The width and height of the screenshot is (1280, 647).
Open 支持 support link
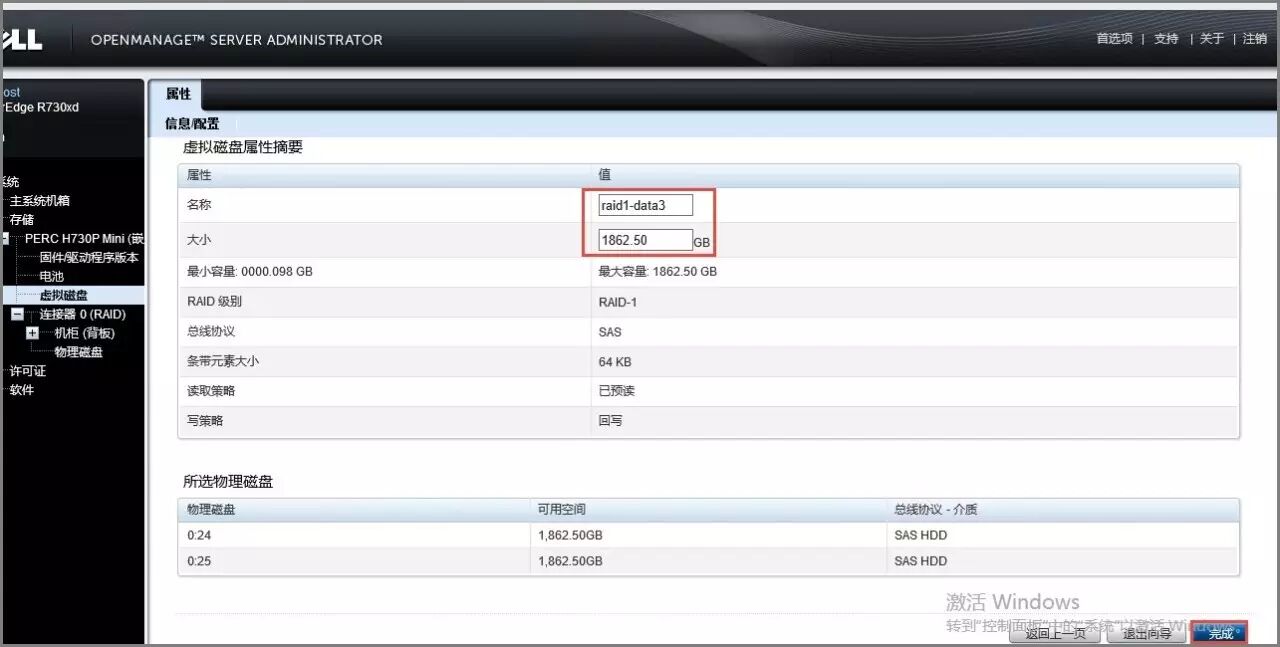click(1166, 39)
